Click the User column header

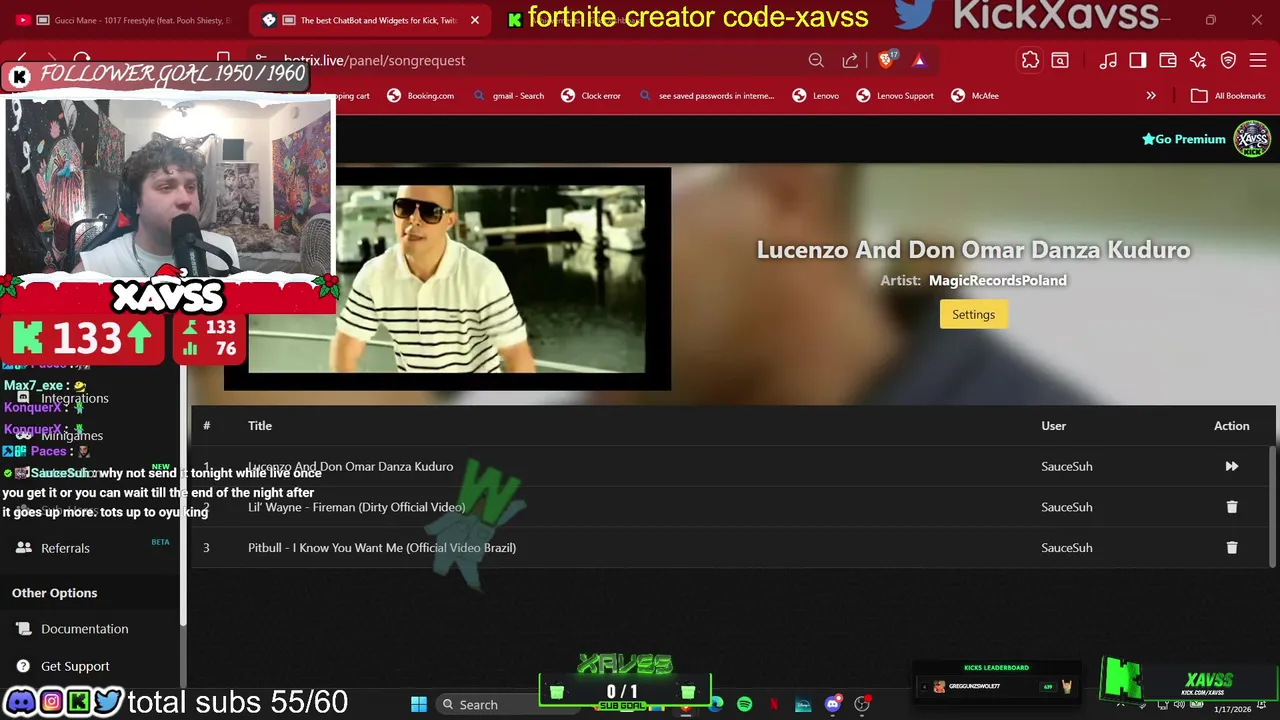pos(1053,426)
